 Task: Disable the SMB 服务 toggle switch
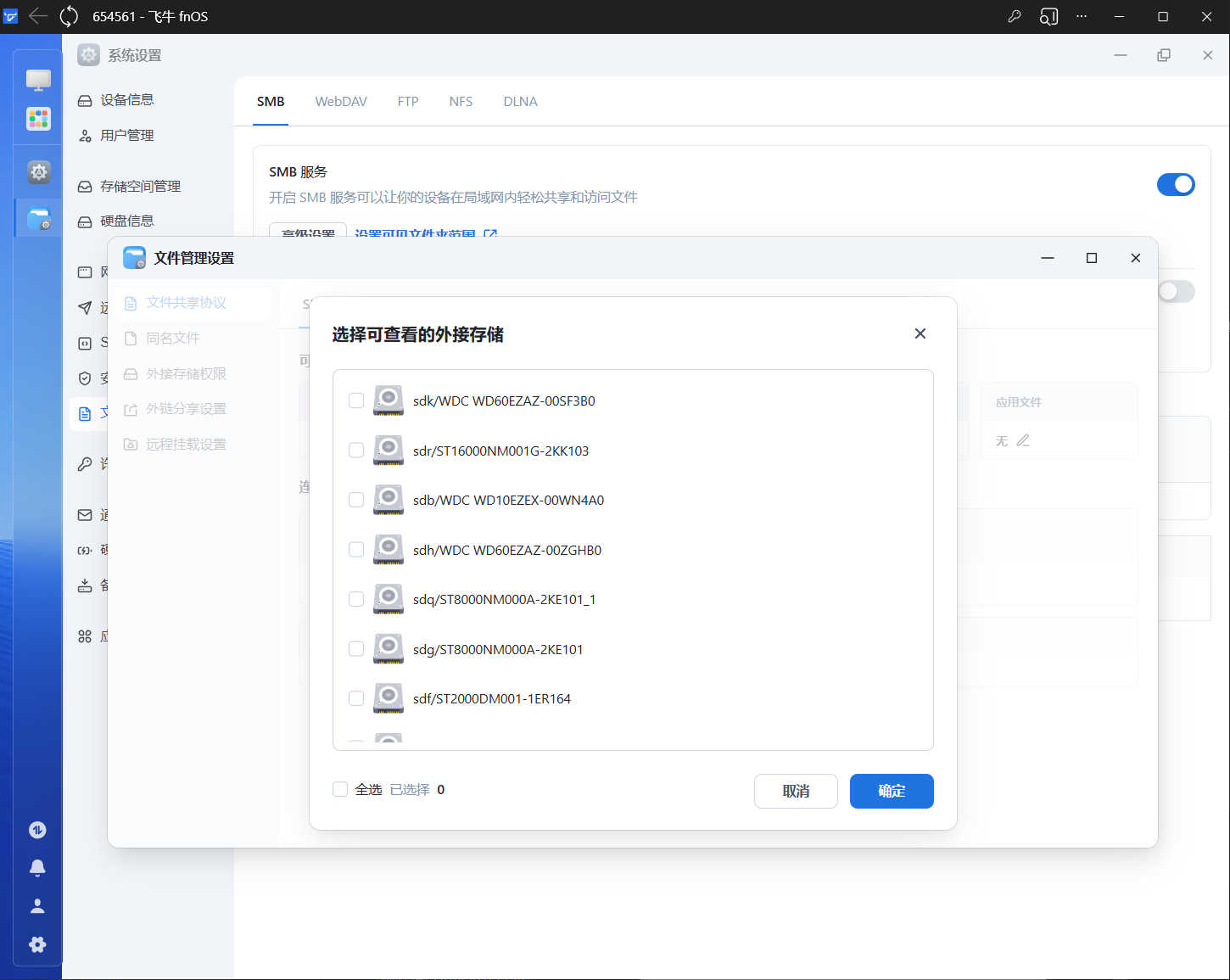[1176, 184]
